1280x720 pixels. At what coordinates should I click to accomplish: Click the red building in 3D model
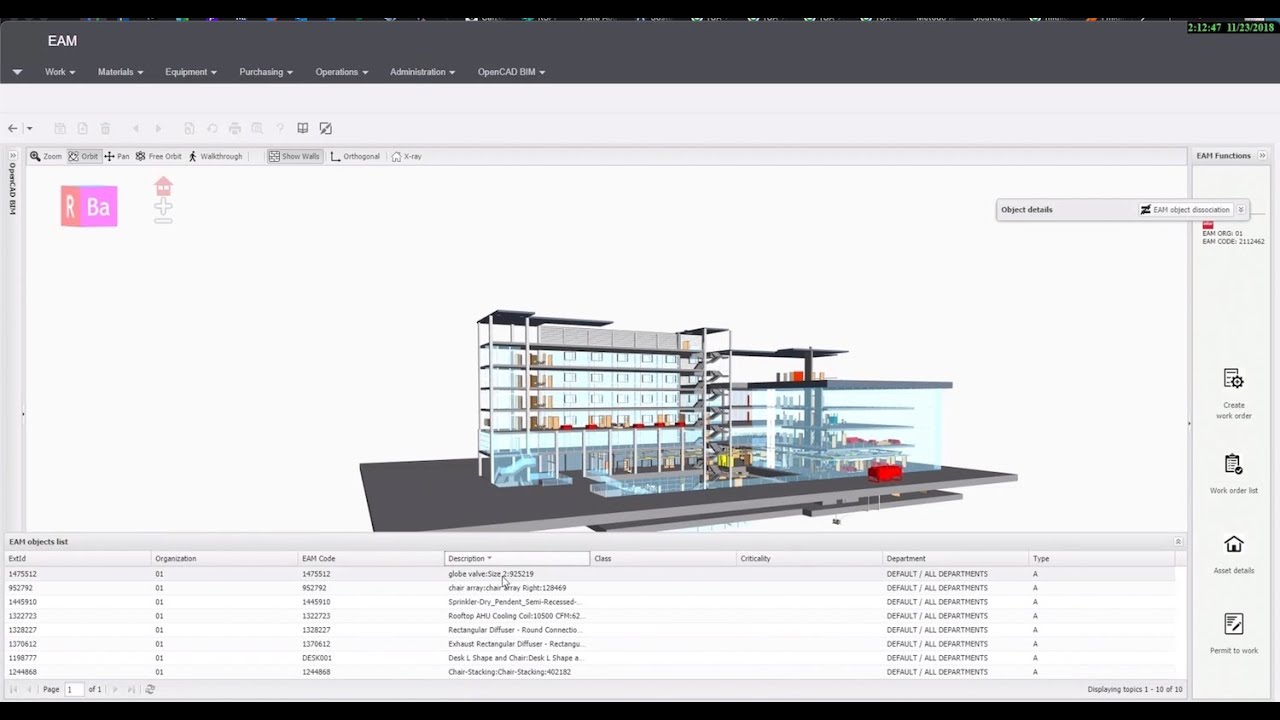point(884,472)
